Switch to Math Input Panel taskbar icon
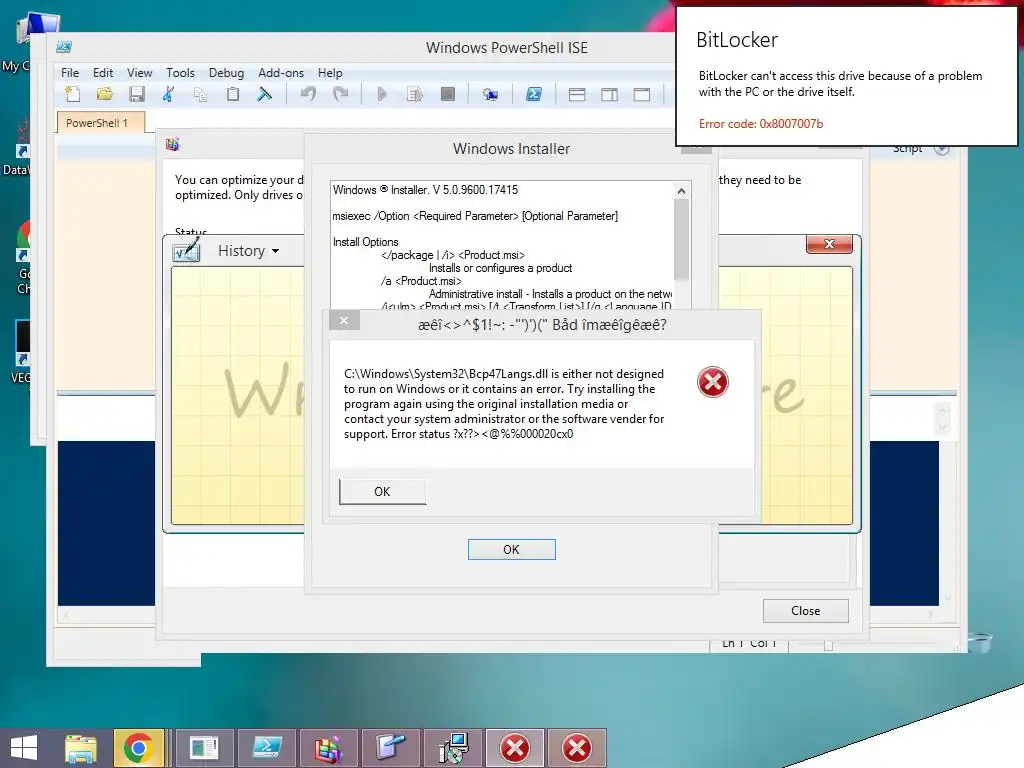This screenshot has width=1024, height=768. (391, 748)
